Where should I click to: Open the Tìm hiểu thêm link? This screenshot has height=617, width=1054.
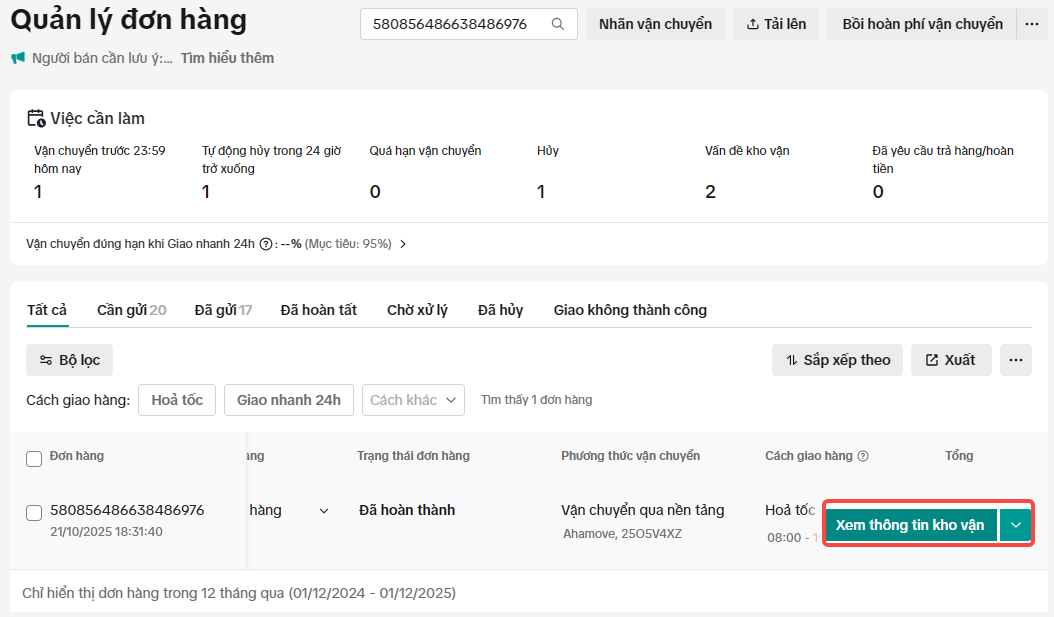pyautogui.click(x=227, y=58)
